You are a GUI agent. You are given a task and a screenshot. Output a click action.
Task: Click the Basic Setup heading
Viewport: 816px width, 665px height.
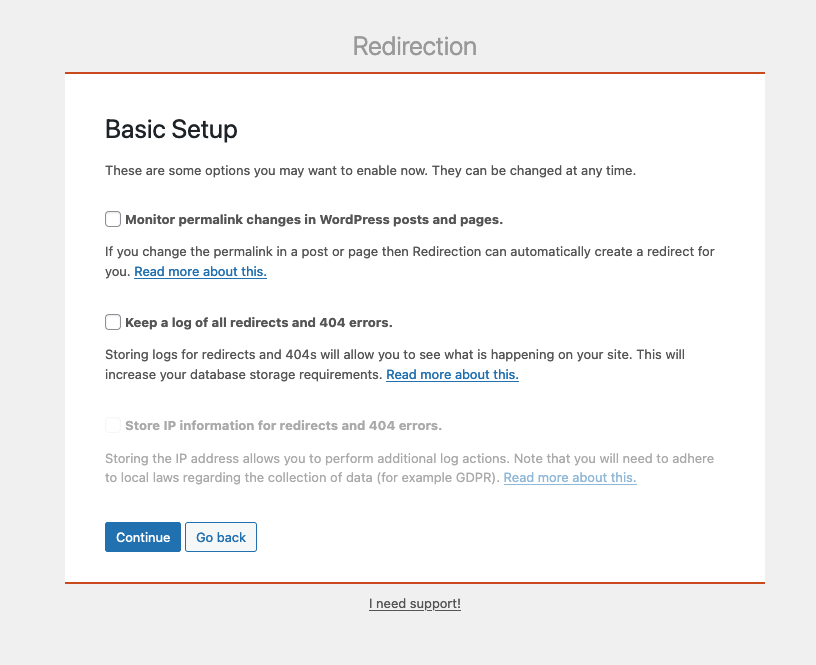click(171, 129)
